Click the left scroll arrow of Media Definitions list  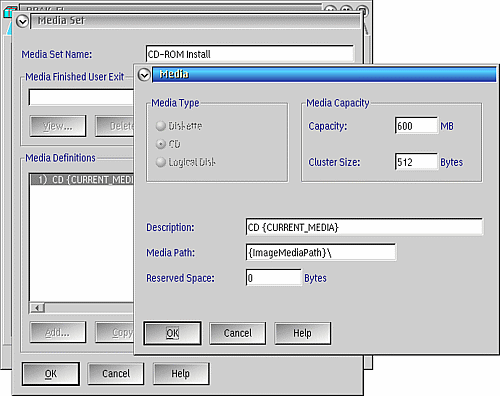37,308
